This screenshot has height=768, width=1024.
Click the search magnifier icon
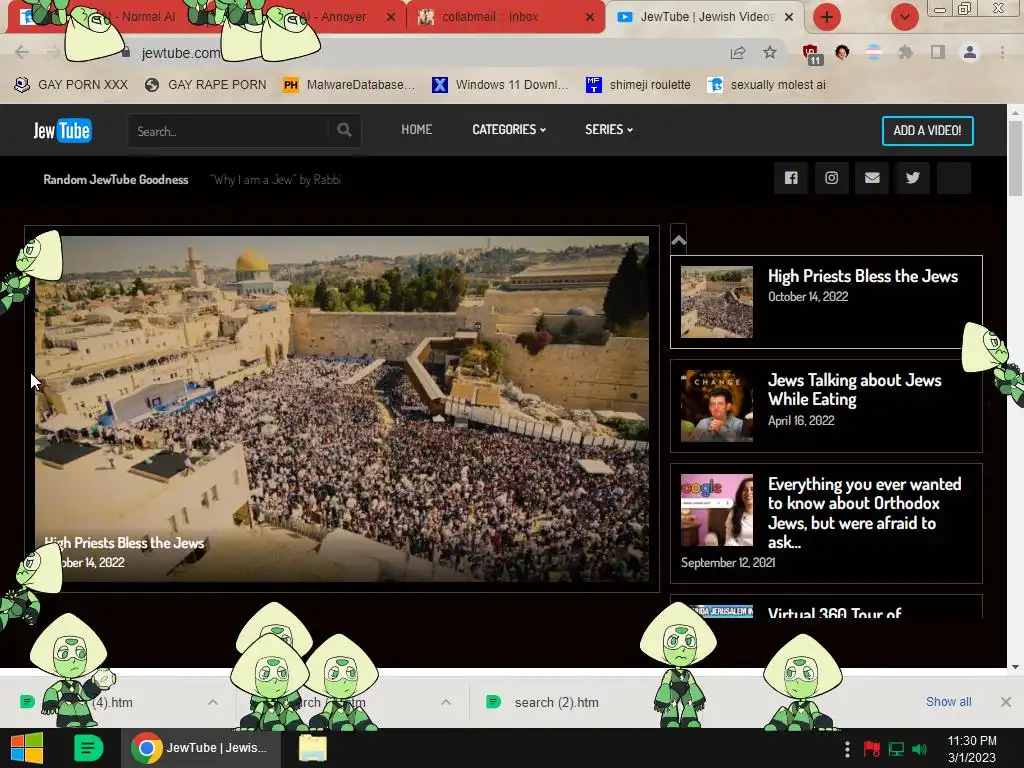[344, 130]
